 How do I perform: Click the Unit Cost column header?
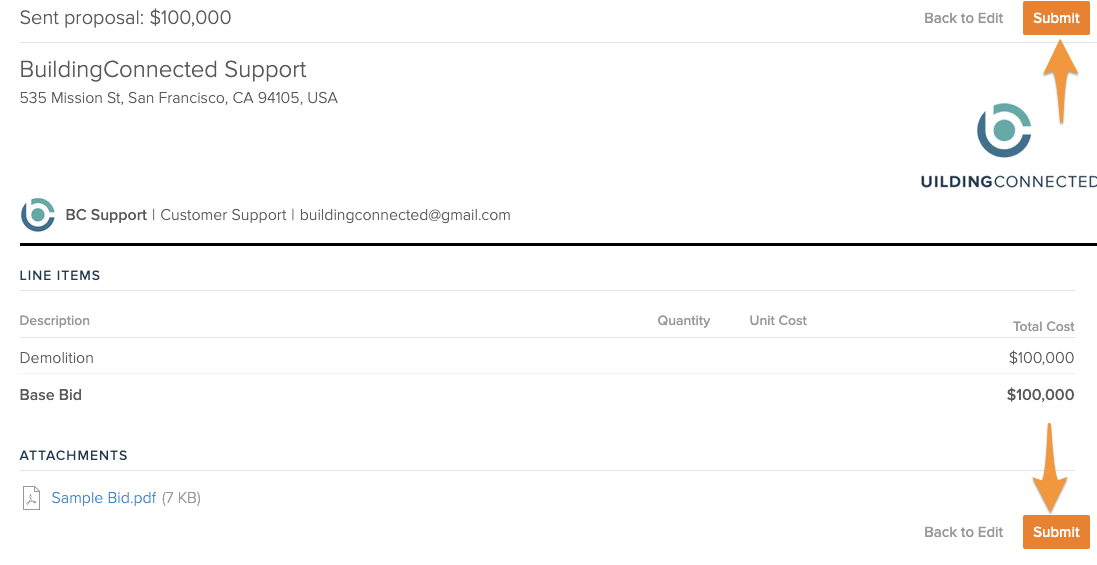[x=778, y=321]
